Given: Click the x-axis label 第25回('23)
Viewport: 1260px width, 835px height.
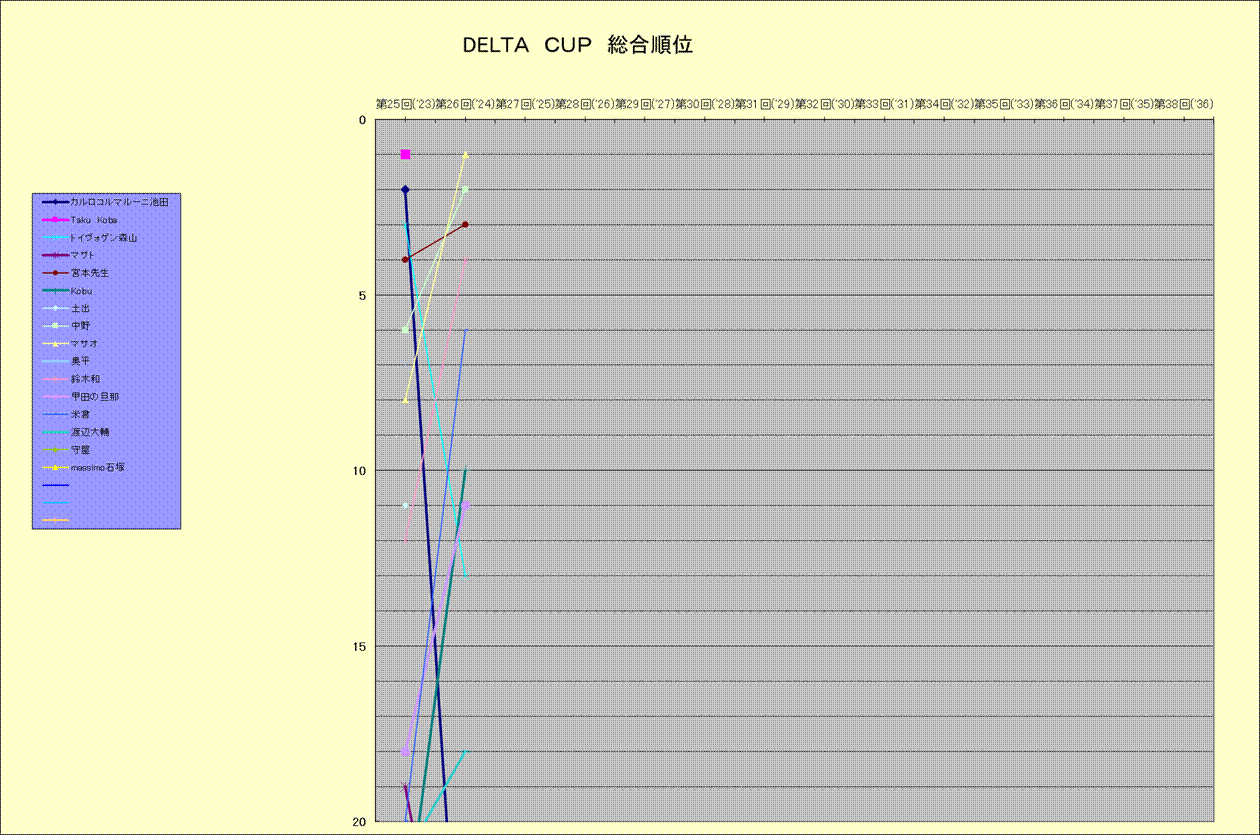Looking at the screenshot, I should [405, 103].
